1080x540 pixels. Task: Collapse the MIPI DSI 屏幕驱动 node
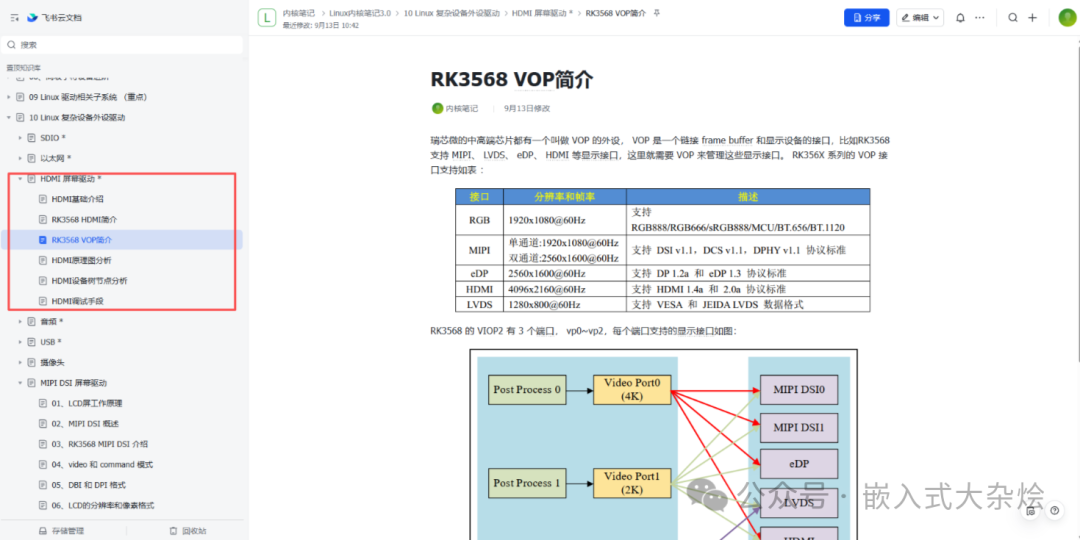pyautogui.click(x=20, y=383)
